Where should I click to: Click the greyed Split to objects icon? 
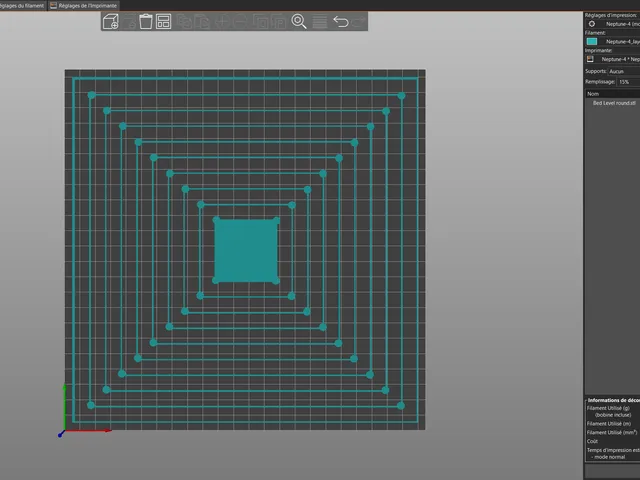[260, 22]
